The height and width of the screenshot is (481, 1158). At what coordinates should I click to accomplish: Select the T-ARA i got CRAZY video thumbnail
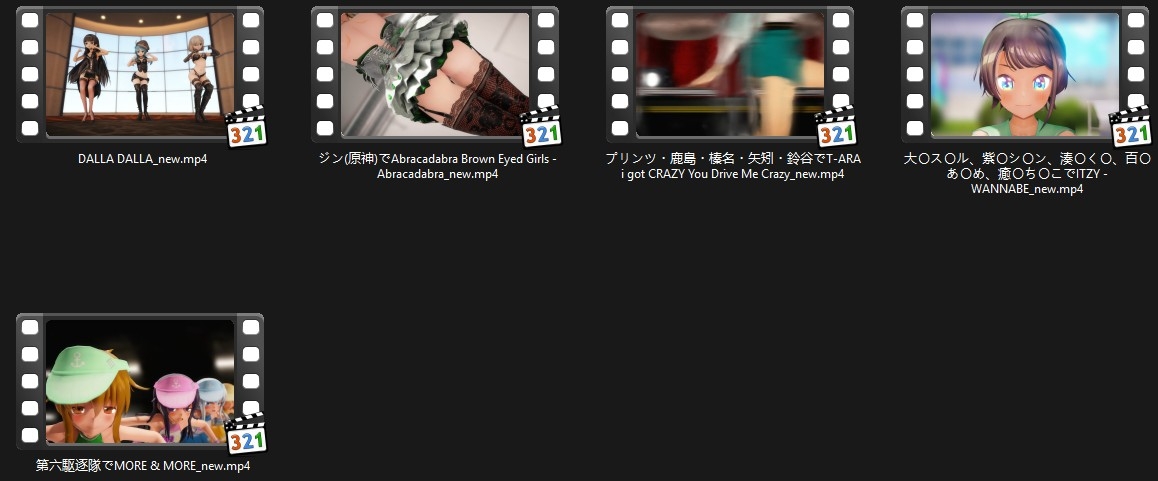coord(730,75)
